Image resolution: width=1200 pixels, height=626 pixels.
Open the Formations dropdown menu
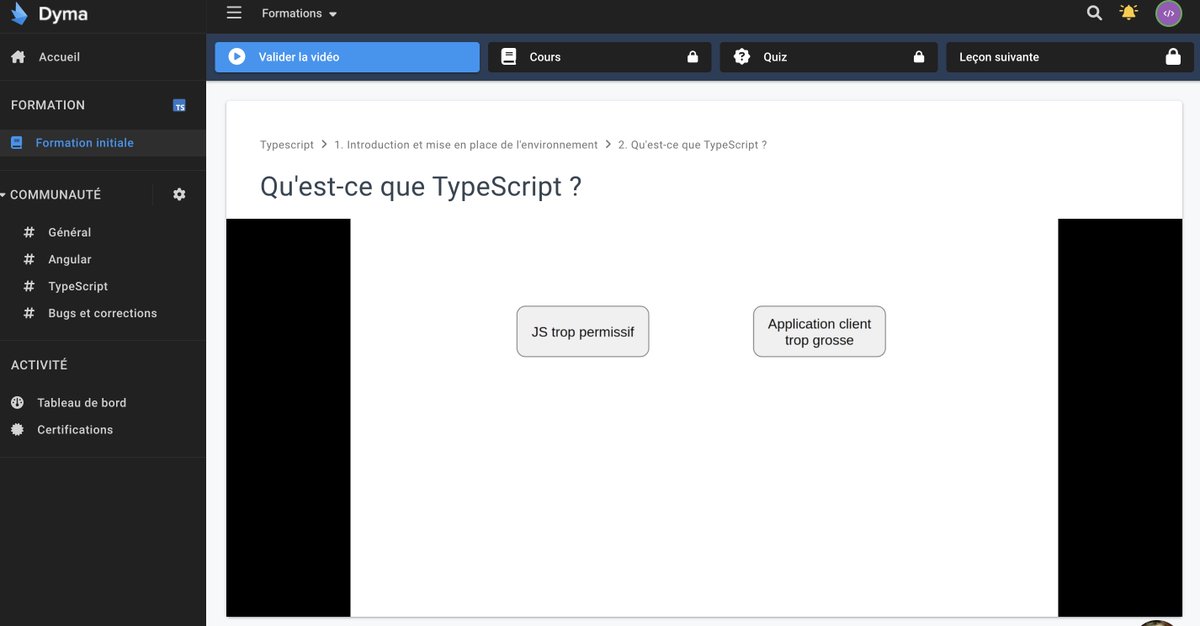pos(299,13)
